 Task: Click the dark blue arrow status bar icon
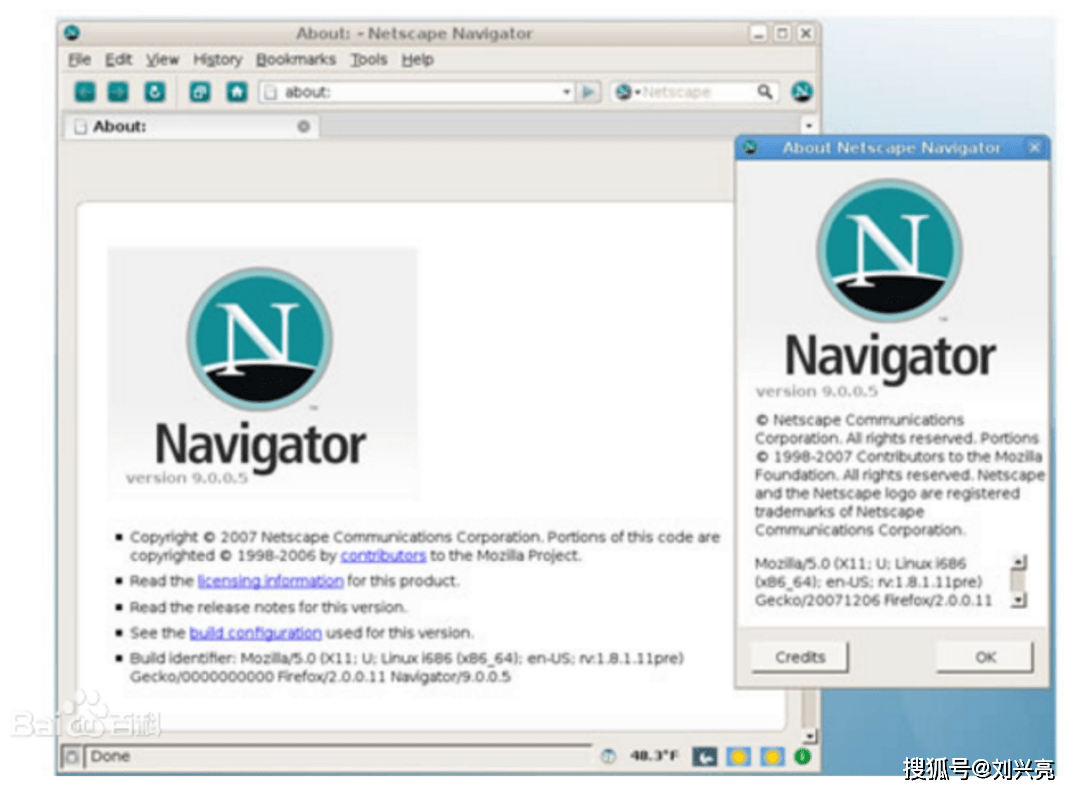[x=704, y=757]
